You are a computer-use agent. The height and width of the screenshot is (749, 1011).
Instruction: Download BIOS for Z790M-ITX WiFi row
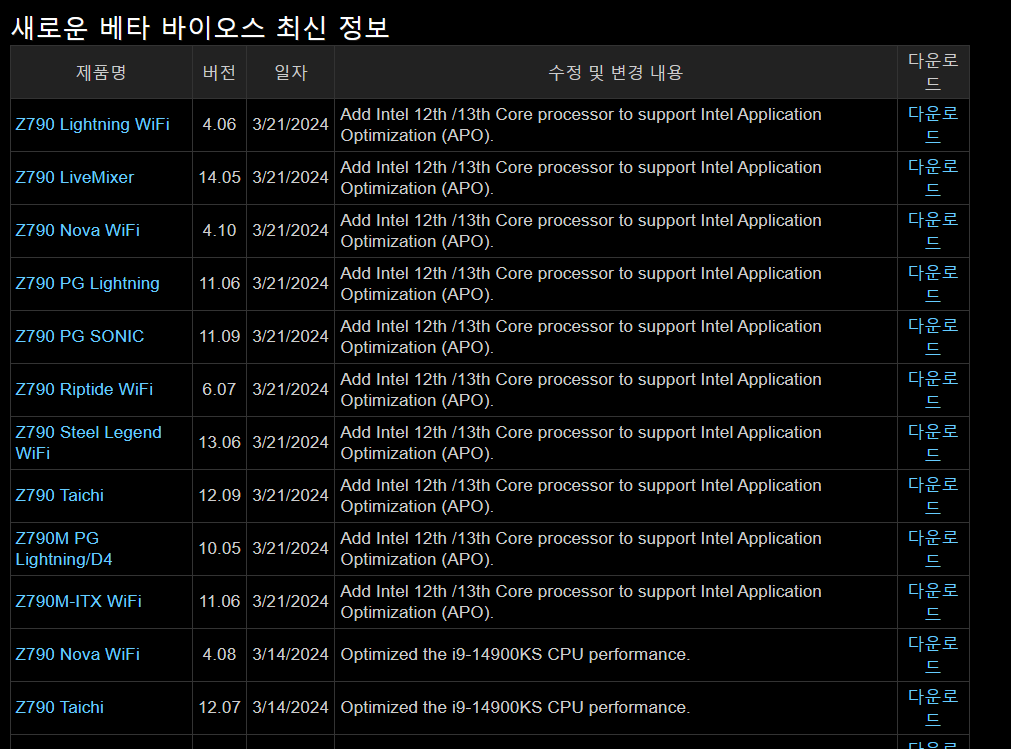pos(933,601)
